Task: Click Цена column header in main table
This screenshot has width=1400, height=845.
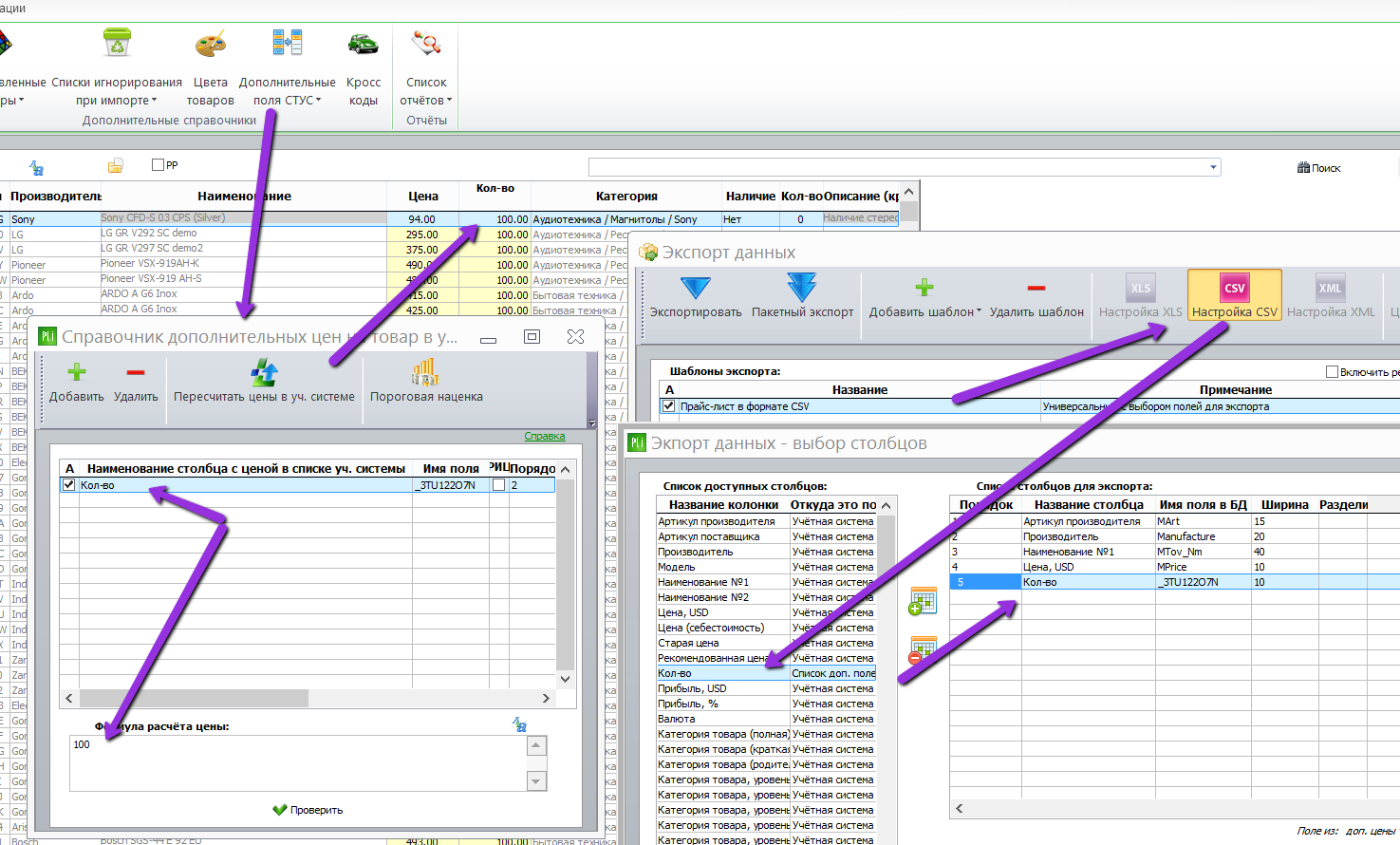Action: point(423,196)
